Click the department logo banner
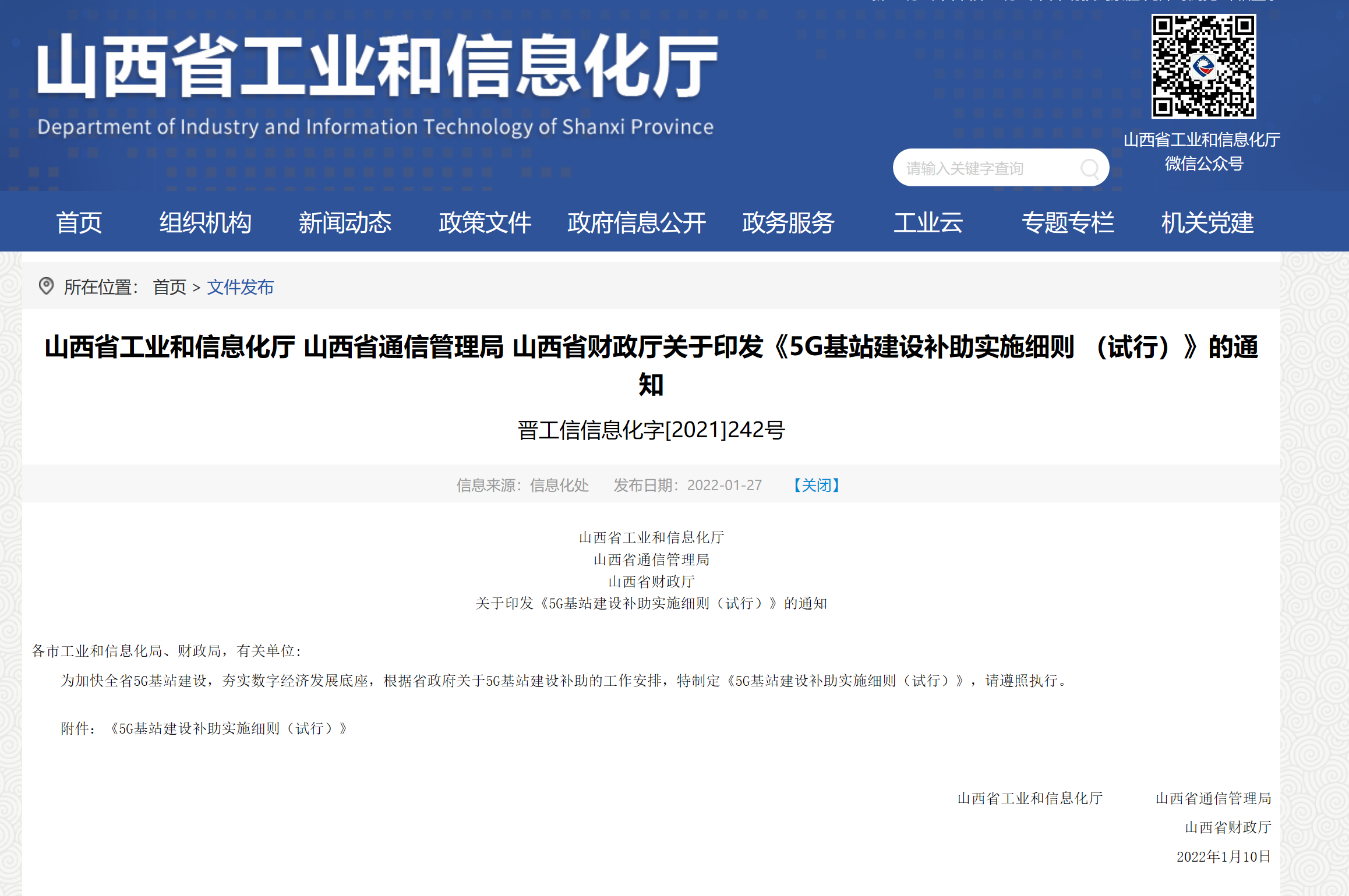1349x896 pixels. (x=379, y=82)
